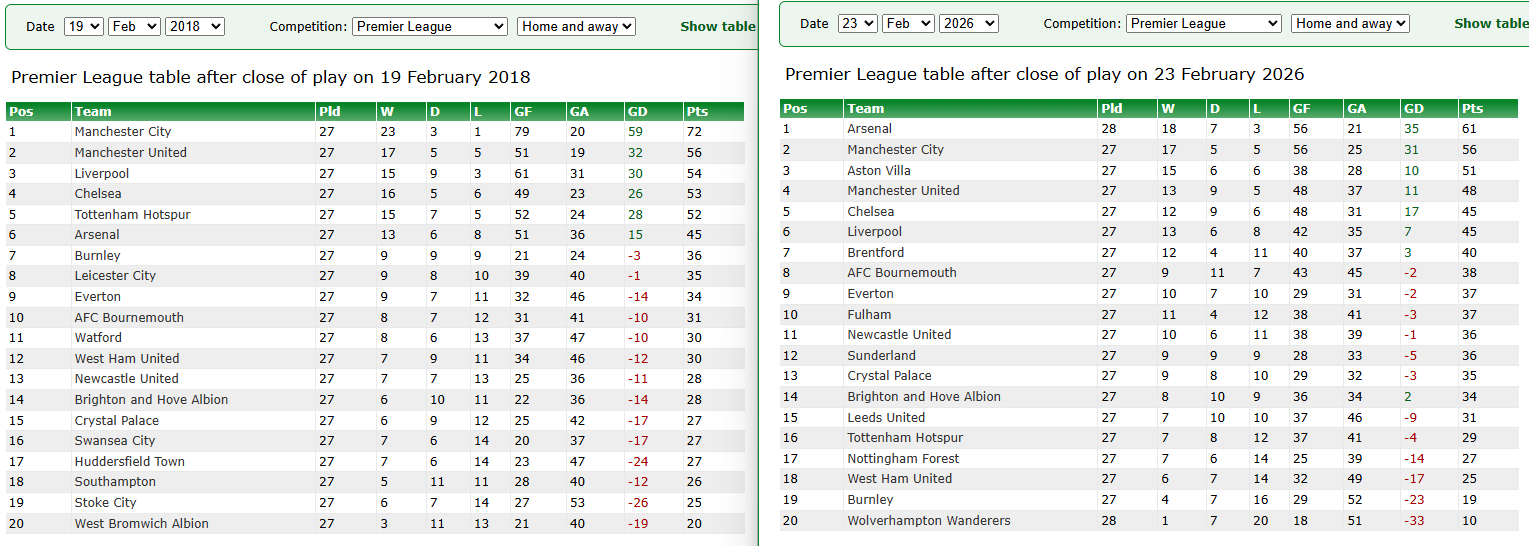Screen dimensions: 1529x546
Task: Select Wolverhampton Wanderers in the table
Action: (928, 520)
